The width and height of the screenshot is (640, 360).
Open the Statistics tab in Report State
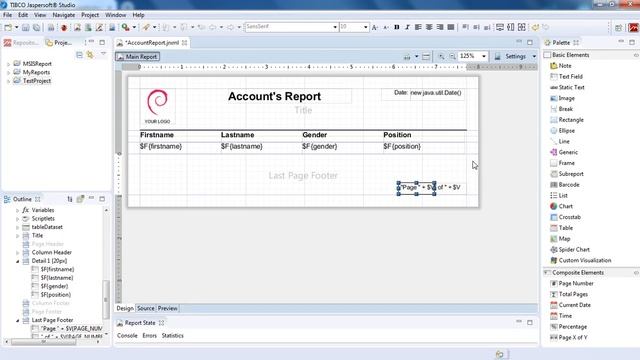coord(172,336)
